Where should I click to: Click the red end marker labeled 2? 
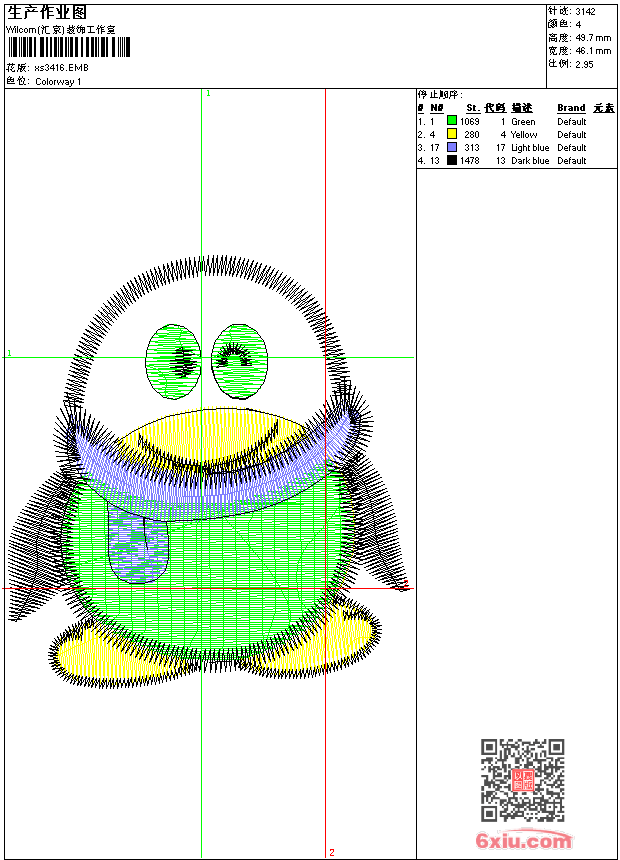331,852
